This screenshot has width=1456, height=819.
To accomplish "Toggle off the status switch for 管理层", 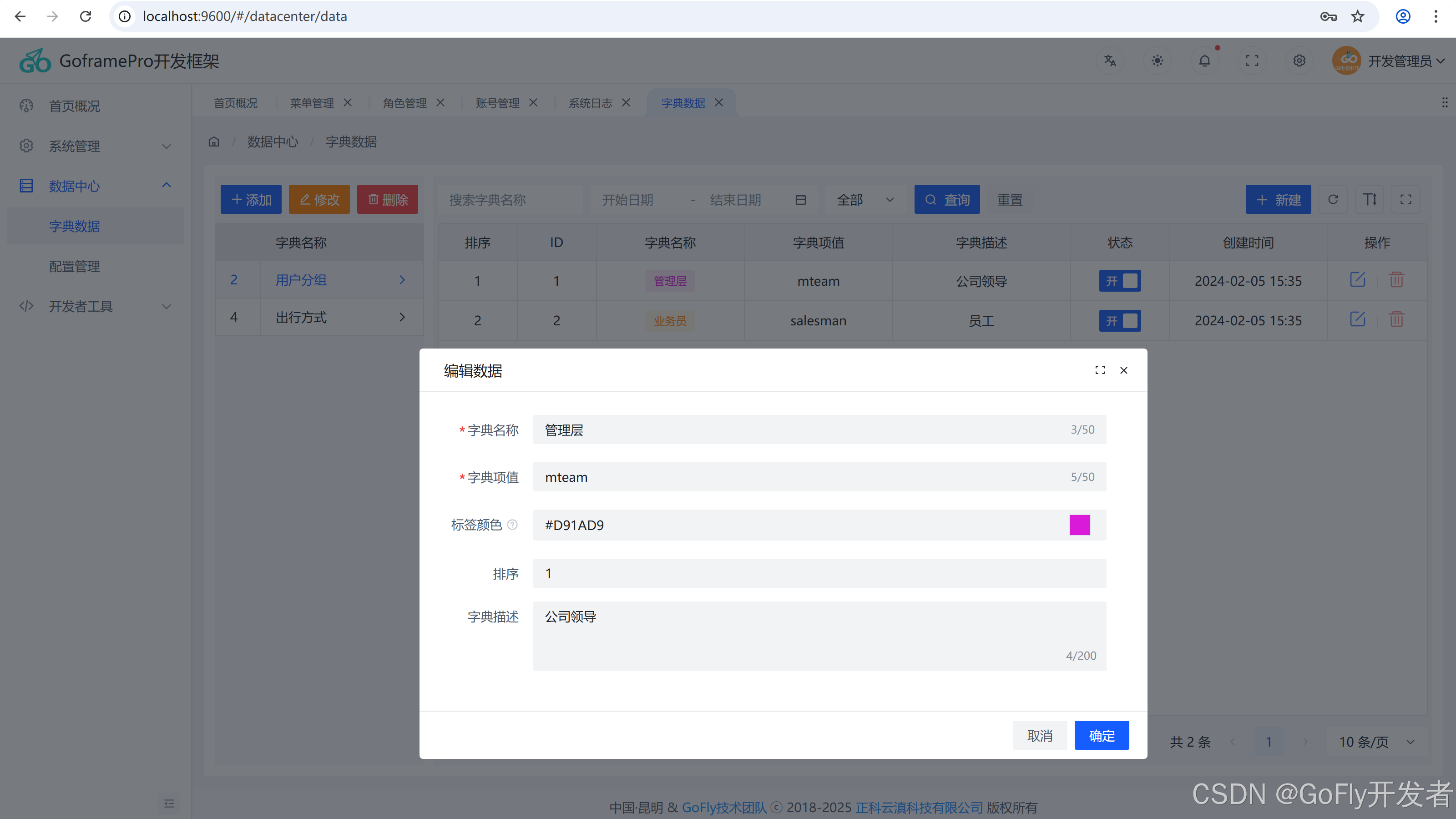I will tap(1120, 280).
